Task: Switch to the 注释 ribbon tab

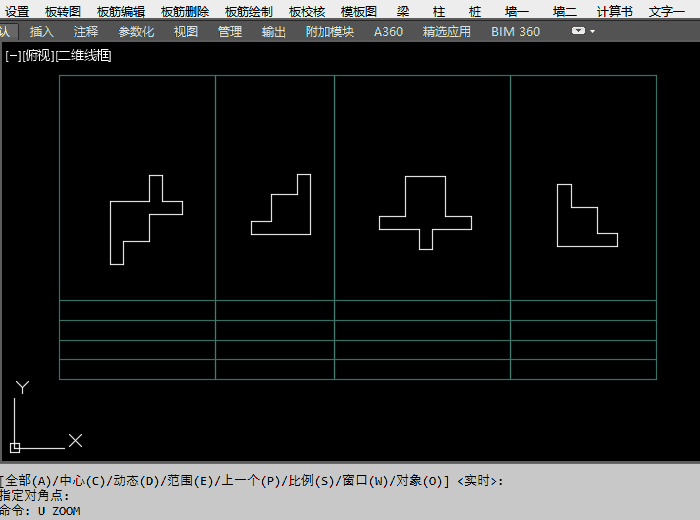Action: (86, 32)
